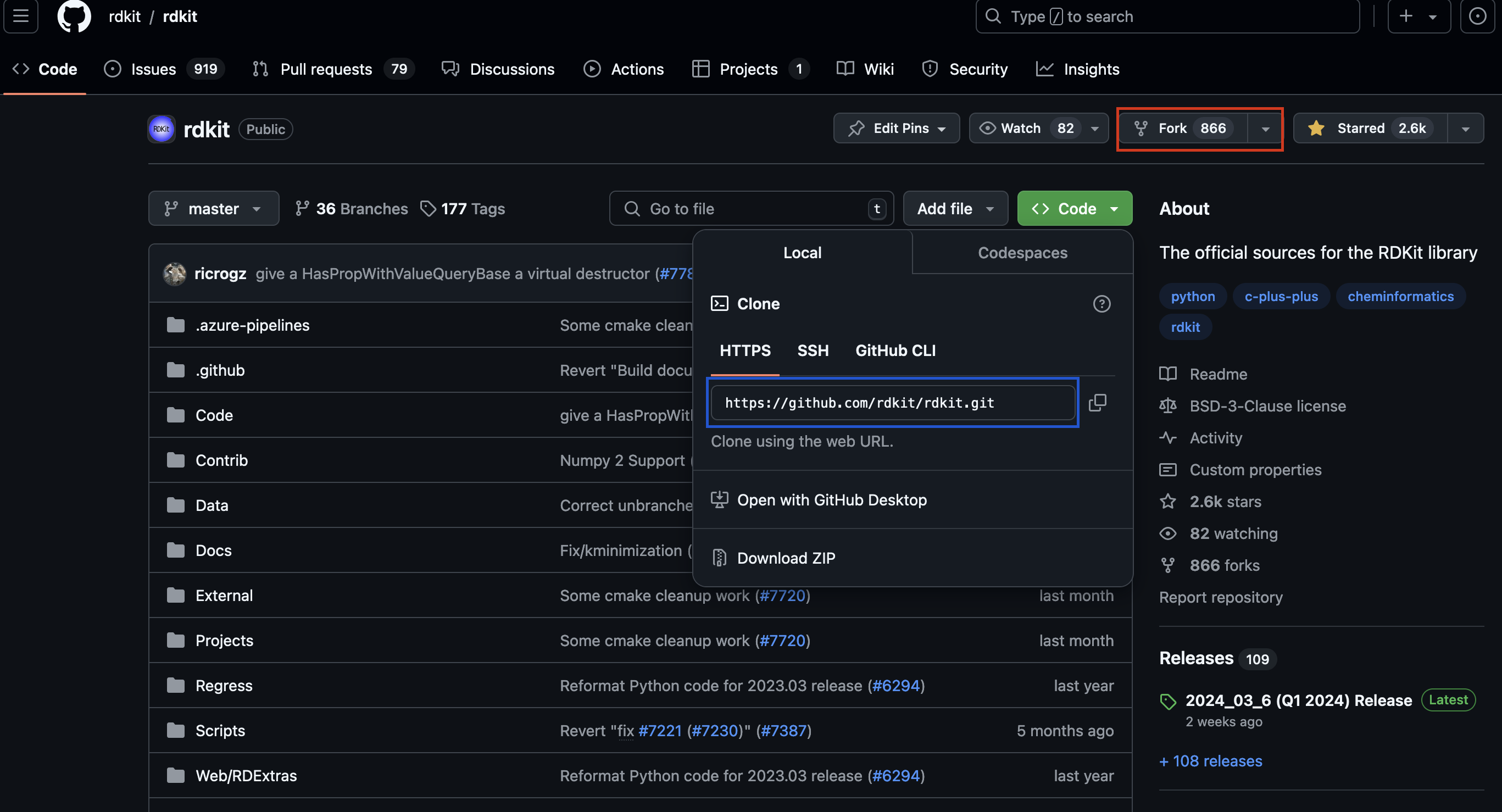Open the .github folder icon

175,370
